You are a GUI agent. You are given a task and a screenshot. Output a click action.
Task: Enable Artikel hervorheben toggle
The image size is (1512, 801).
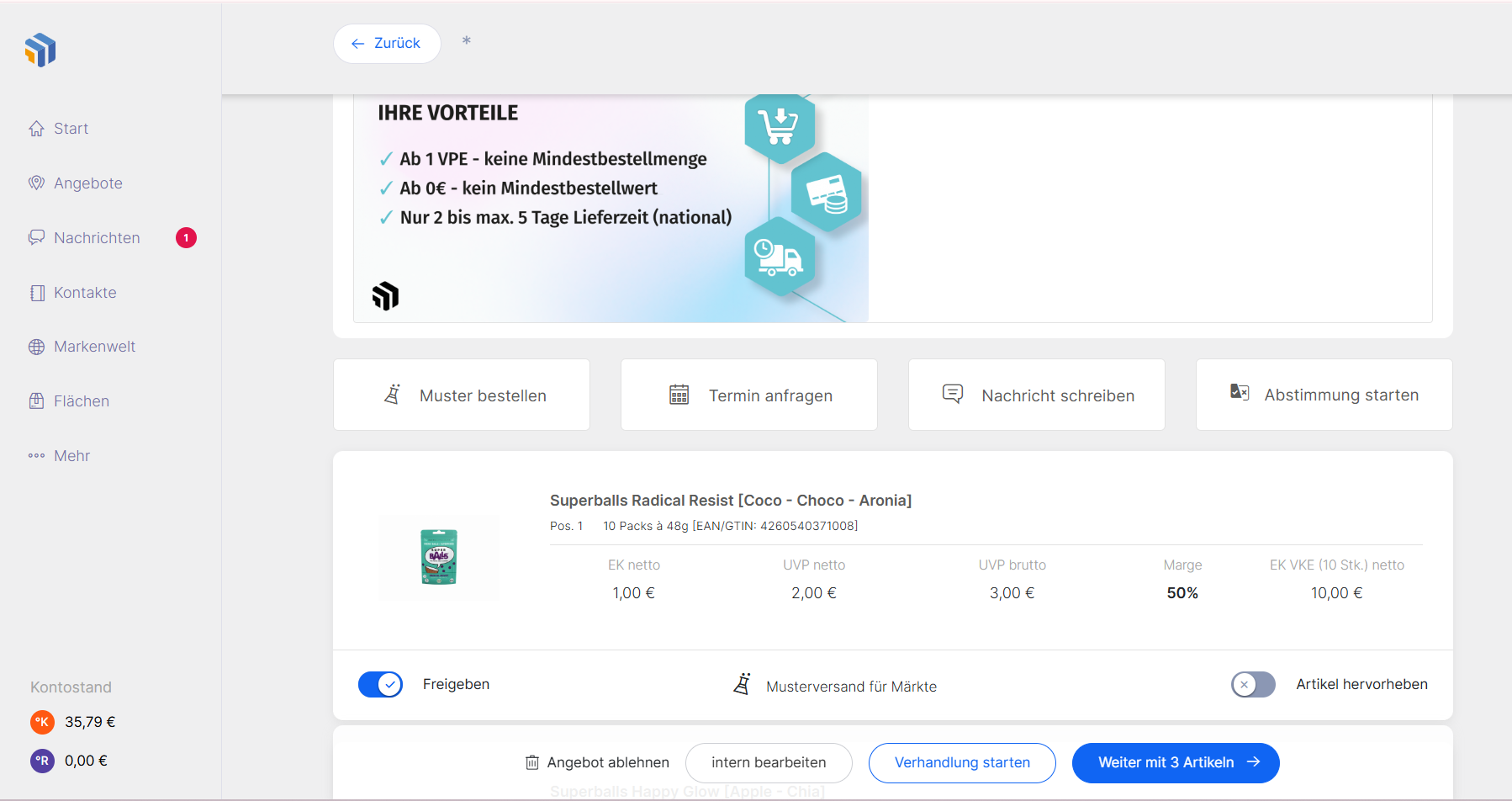(x=1253, y=685)
